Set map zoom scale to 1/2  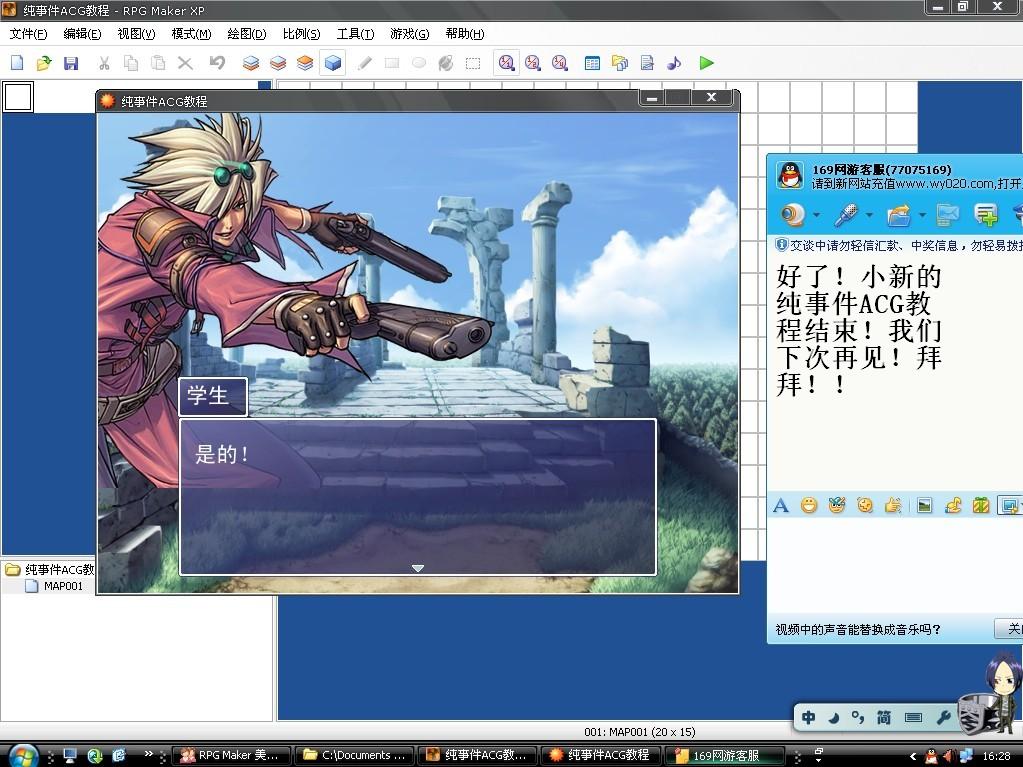pyautogui.click(x=533, y=63)
